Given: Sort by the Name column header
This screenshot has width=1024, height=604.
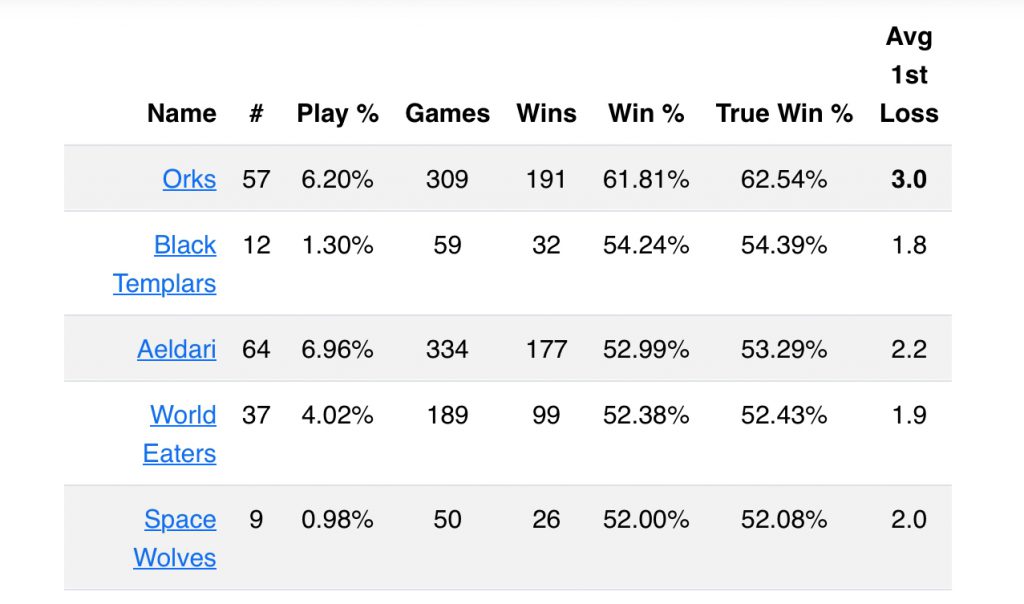Looking at the screenshot, I should coord(181,114).
